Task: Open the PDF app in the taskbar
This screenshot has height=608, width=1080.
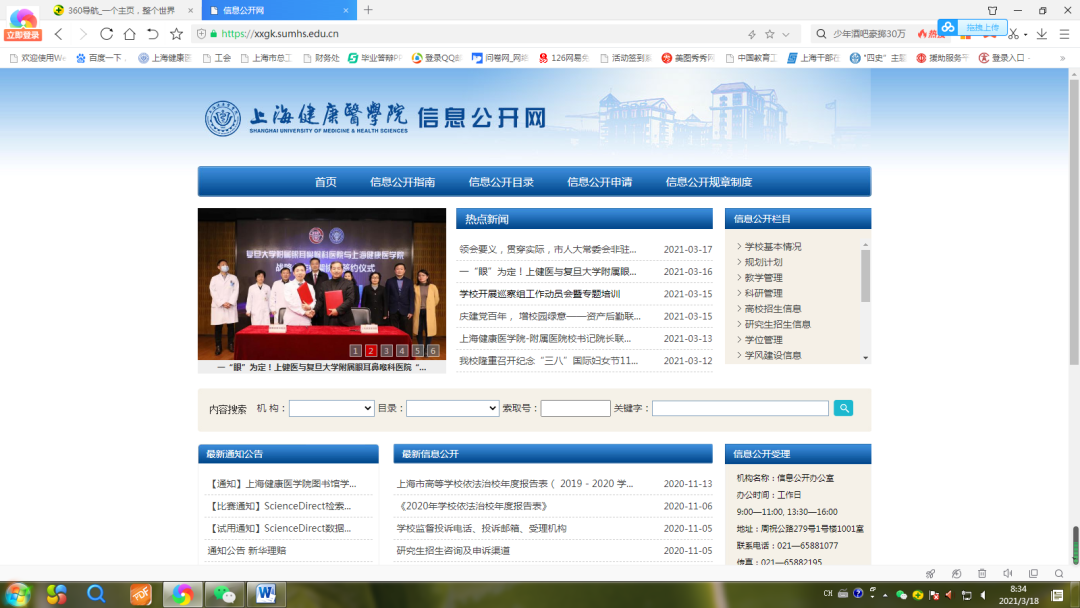Action: click(x=141, y=594)
